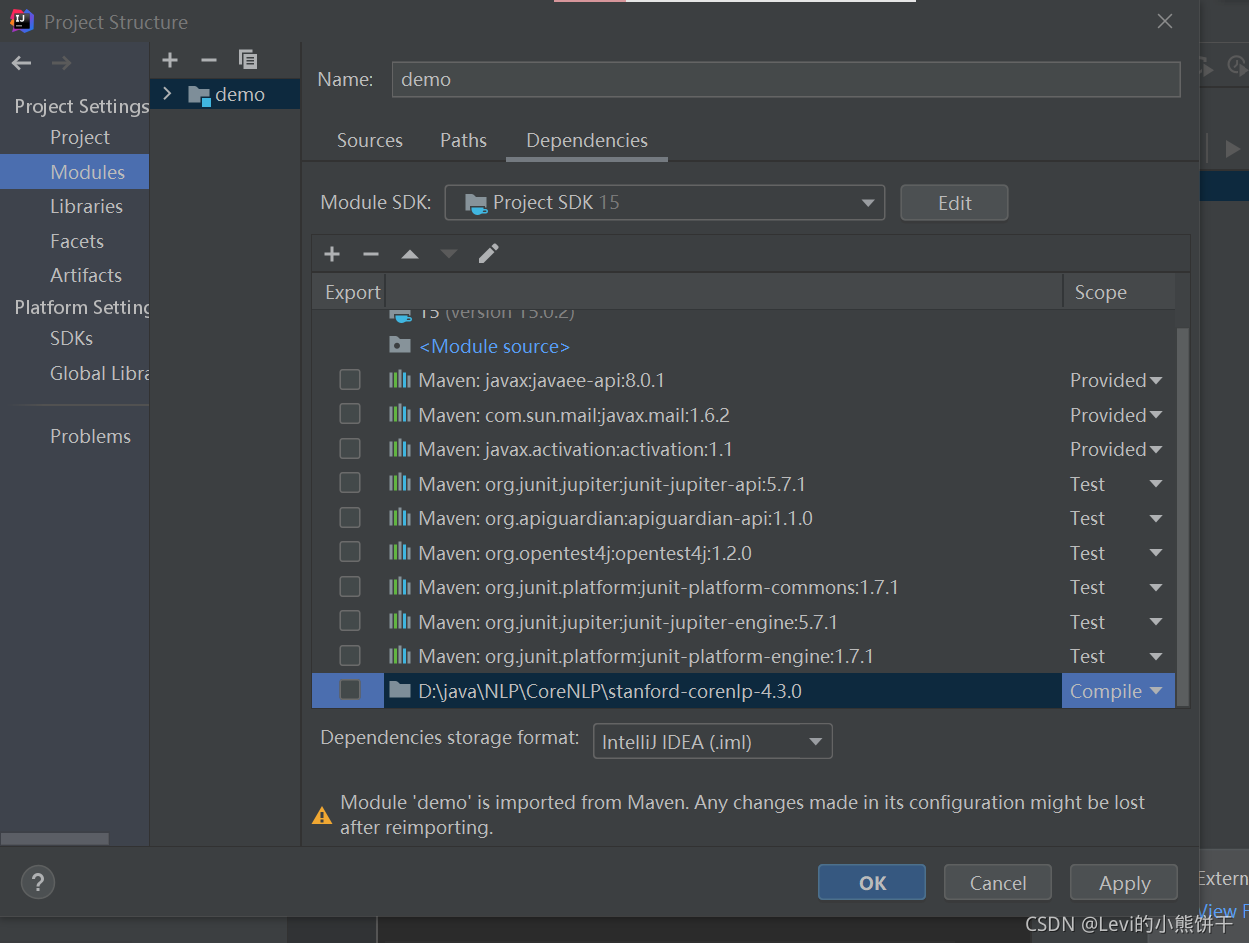This screenshot has width=1249, height=943.
Task: Toggle export for opentest4j dependency
Action: (350, 552)
